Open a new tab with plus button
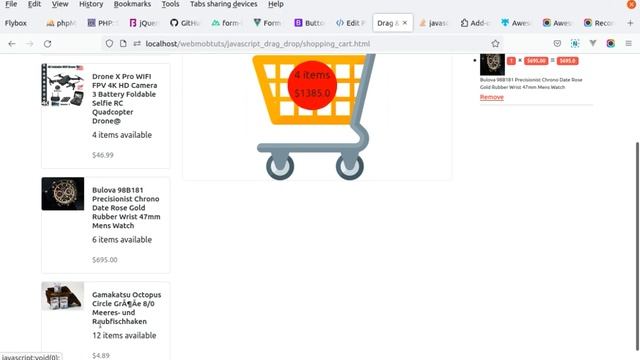 [x=630, y=23]
